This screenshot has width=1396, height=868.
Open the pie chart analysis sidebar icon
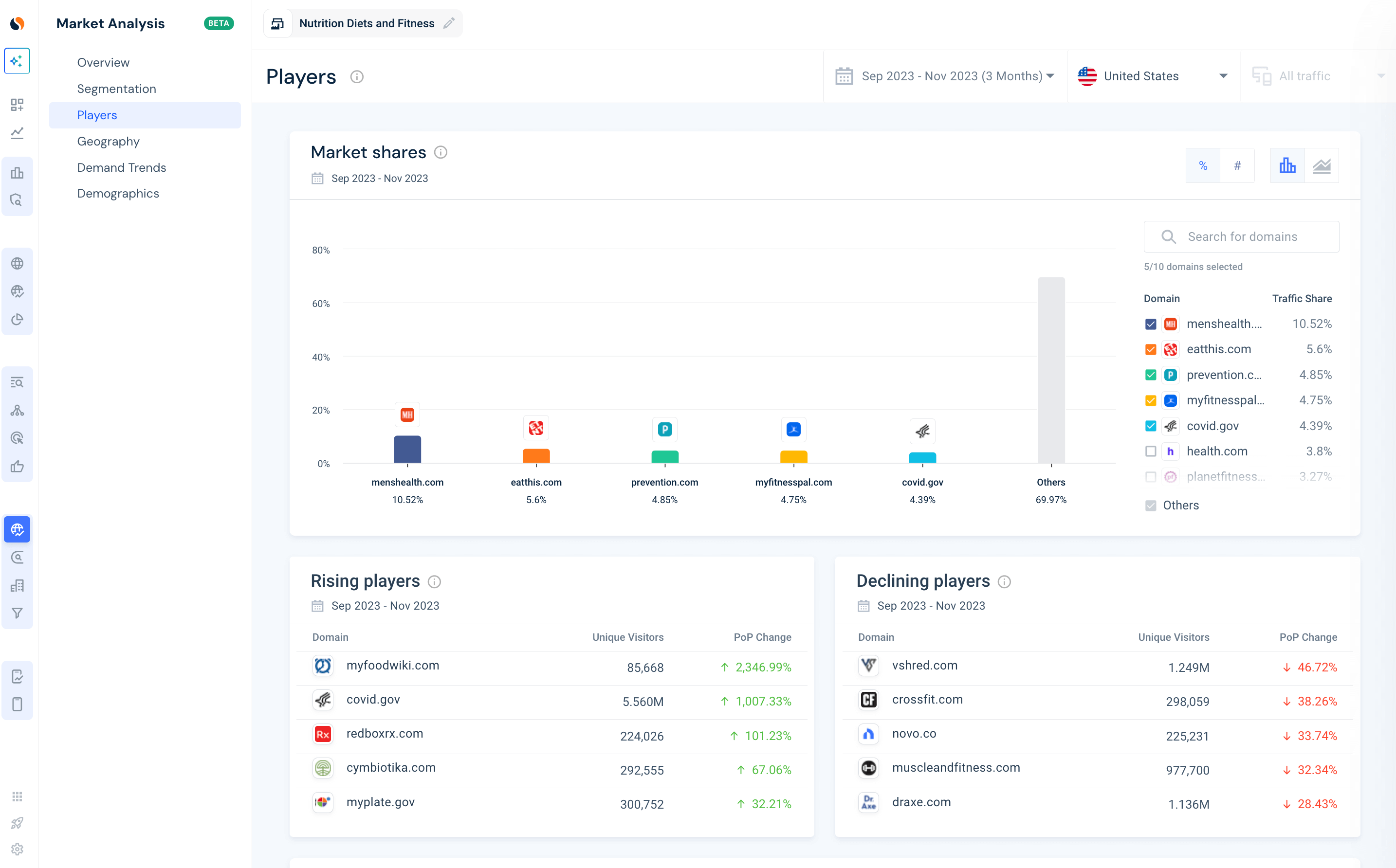click(17, 320)
